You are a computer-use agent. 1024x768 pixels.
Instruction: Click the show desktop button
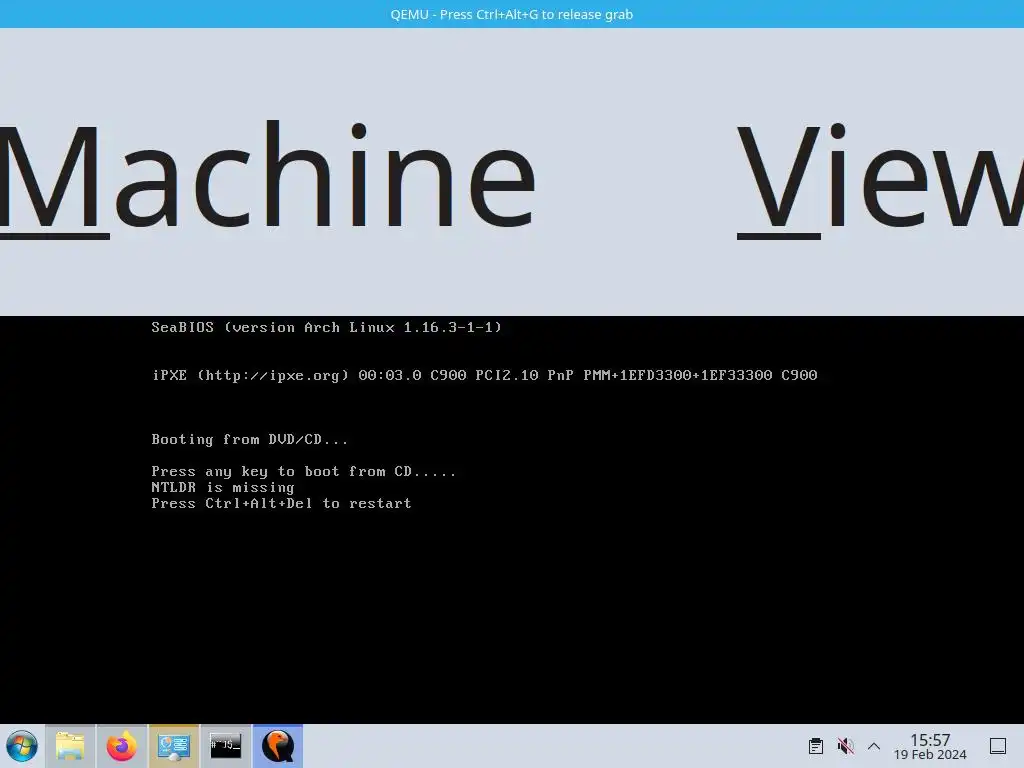998,746
